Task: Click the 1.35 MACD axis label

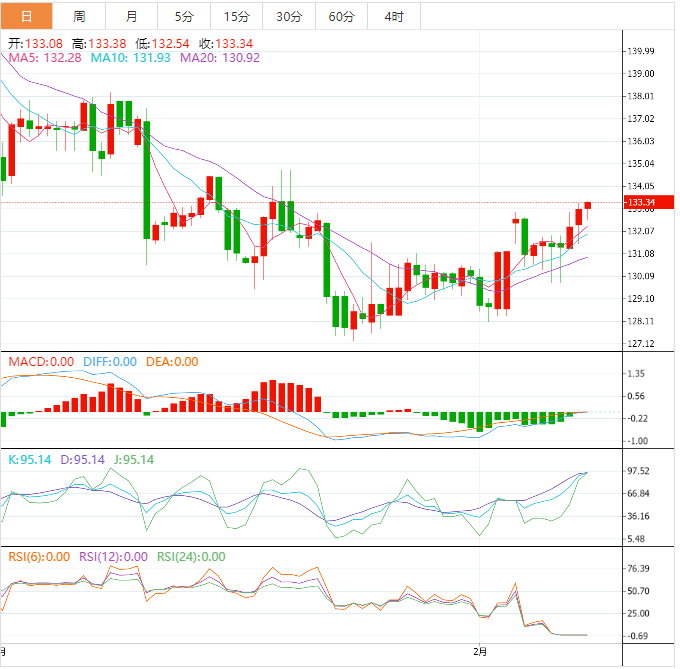Action: pyautogui.click(x=636, y=374)
